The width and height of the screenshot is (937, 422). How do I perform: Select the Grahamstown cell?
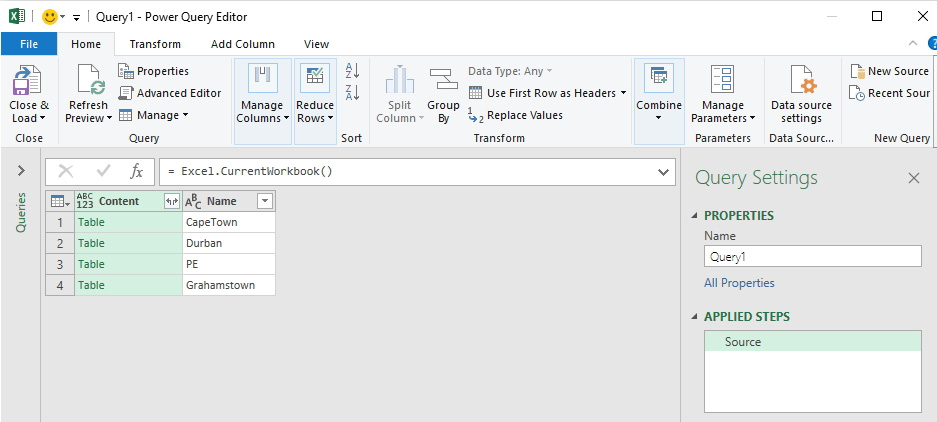(229, 285)
